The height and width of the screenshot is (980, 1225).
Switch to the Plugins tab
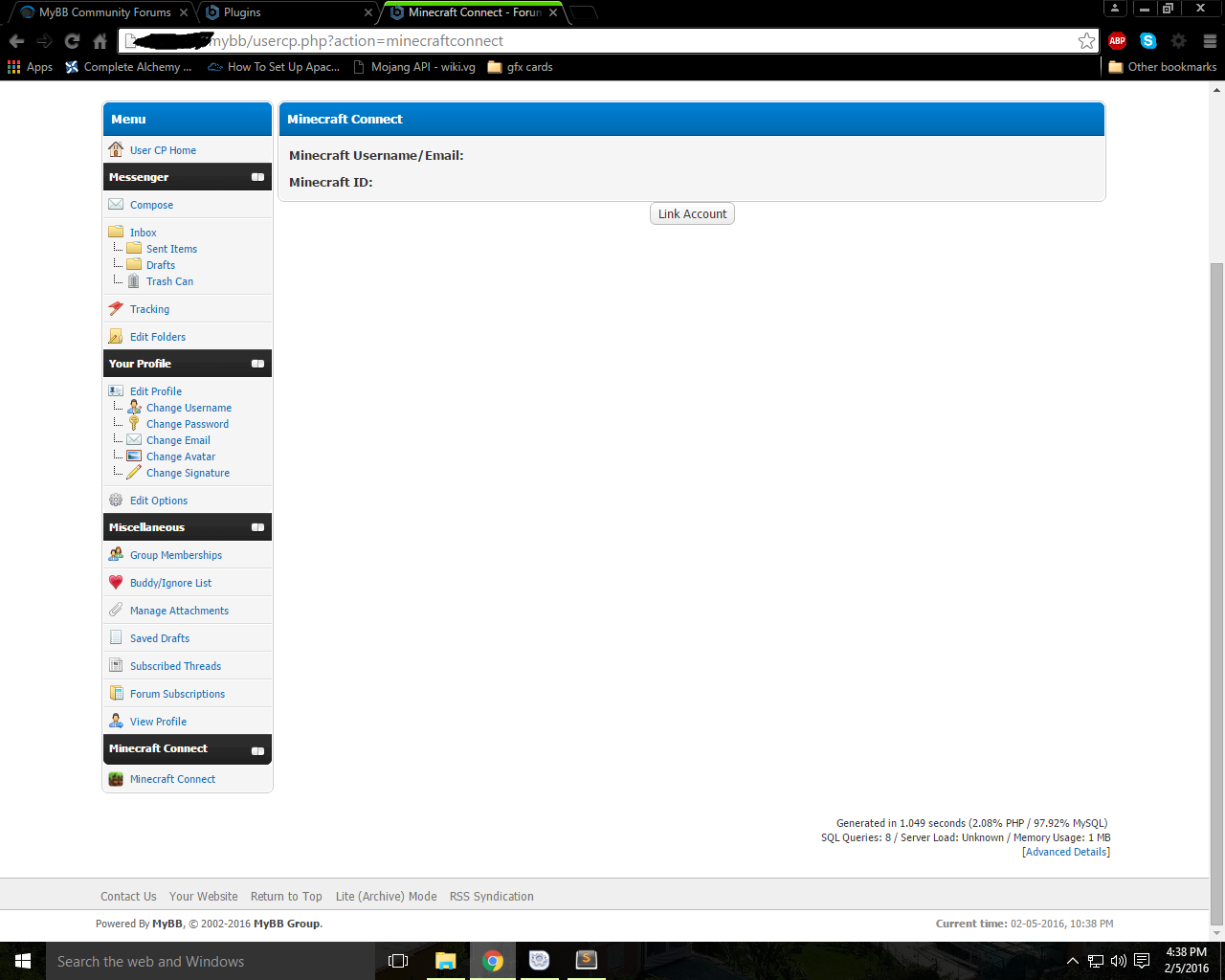[289, 12]
